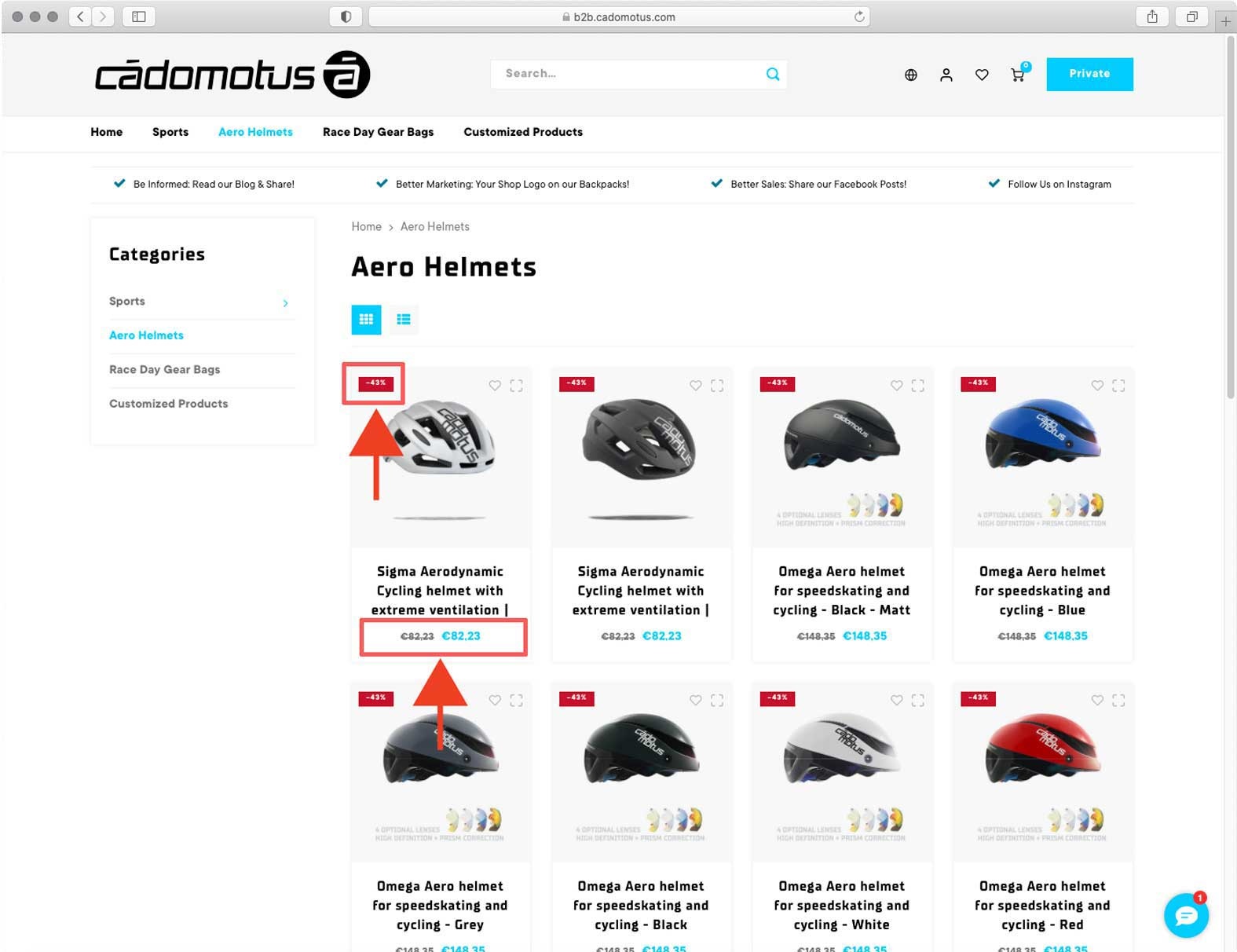1237x952 pixels.
Task: Click the page vertical scrollbar
Action: [x=1231, y=218]
